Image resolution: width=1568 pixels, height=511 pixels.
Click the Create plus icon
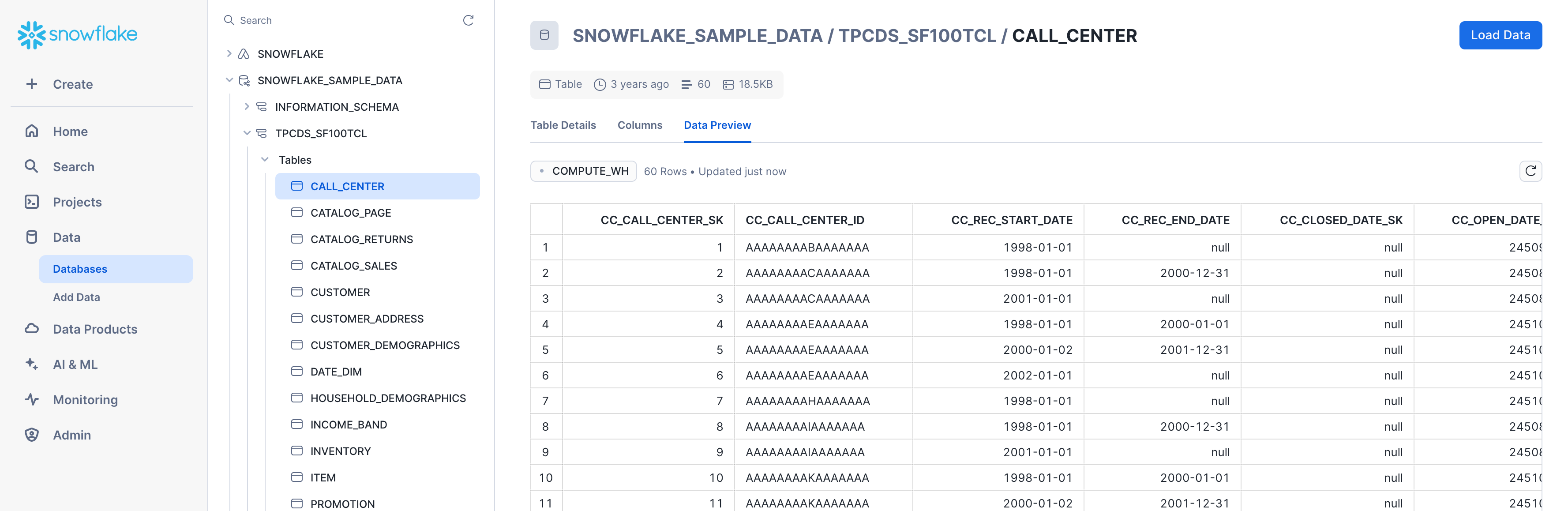(32, 84)
